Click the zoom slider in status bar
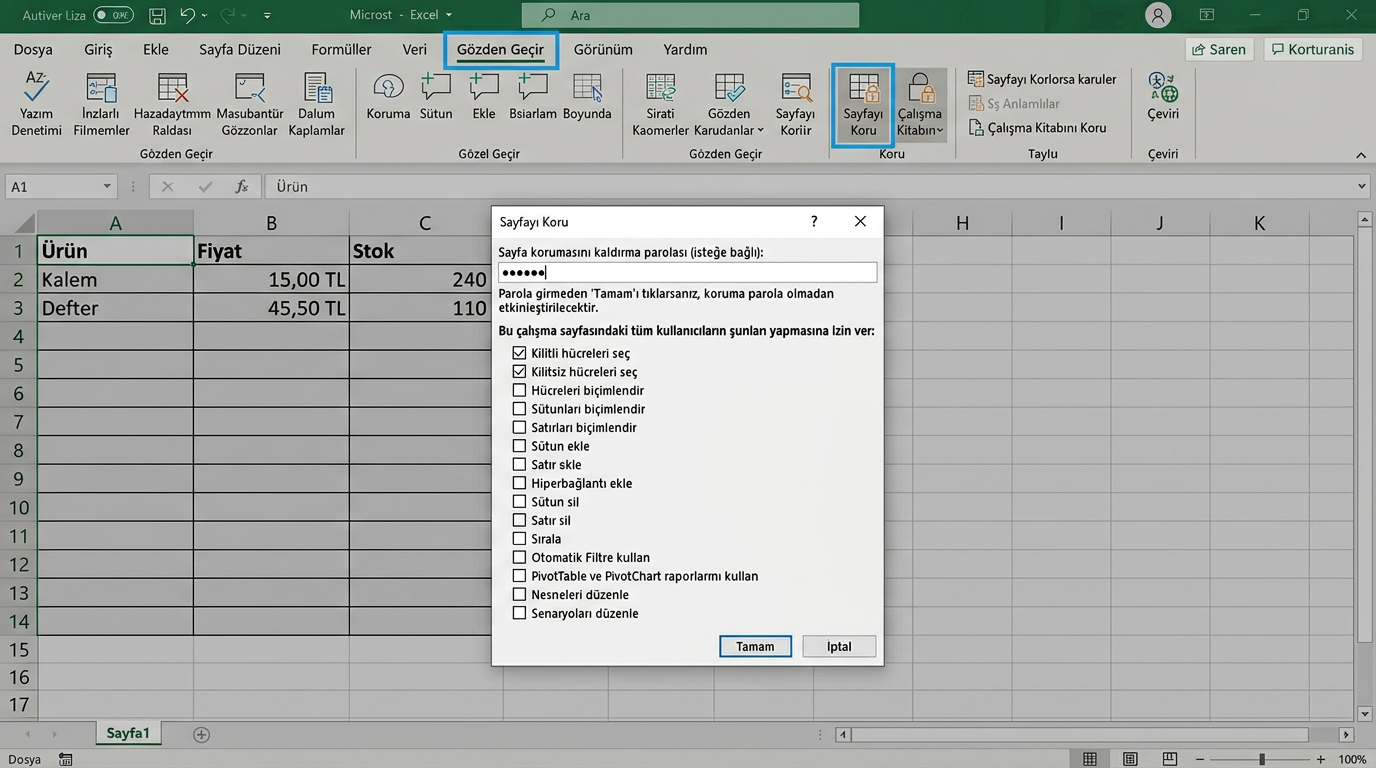The image size is (1376, 768). coord(1262,760)
